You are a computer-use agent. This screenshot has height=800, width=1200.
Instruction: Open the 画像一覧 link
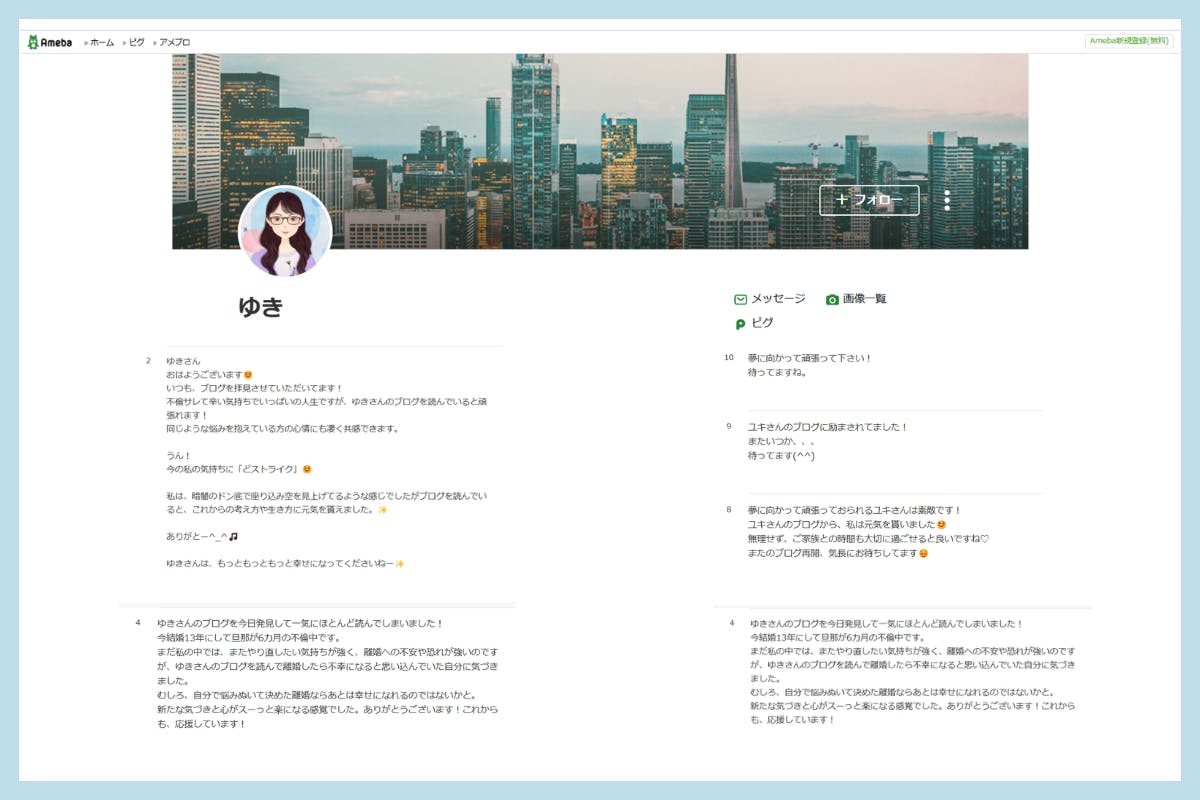tap(864, 299)
